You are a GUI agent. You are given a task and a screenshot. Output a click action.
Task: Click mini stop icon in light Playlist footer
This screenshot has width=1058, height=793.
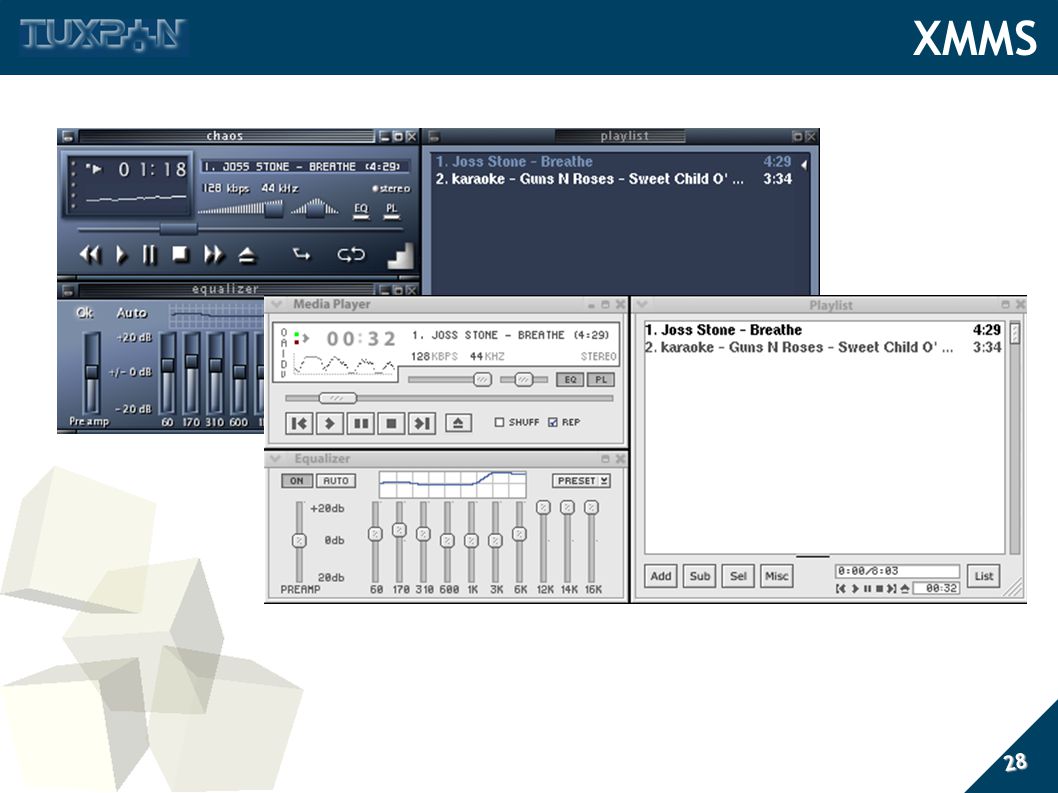click(879, 589)
